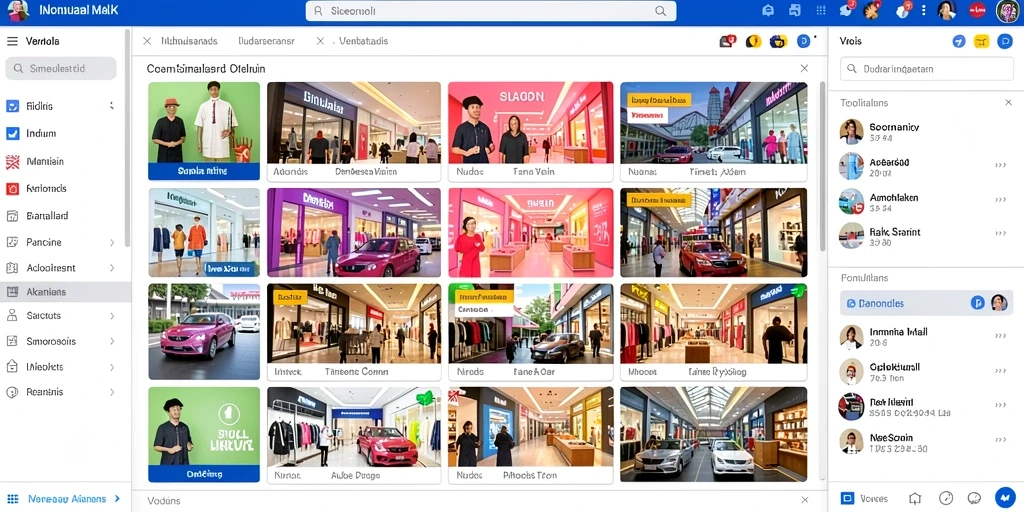Close the Vodúns bar at the bottom
The image size is (1024, 512).
(x=804, y=500)
